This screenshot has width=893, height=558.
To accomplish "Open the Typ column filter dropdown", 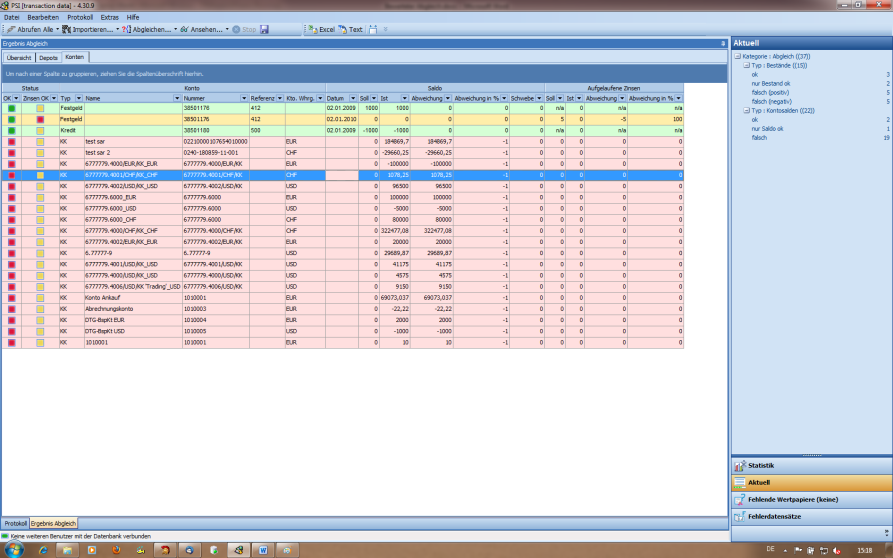I will point(78,99).
